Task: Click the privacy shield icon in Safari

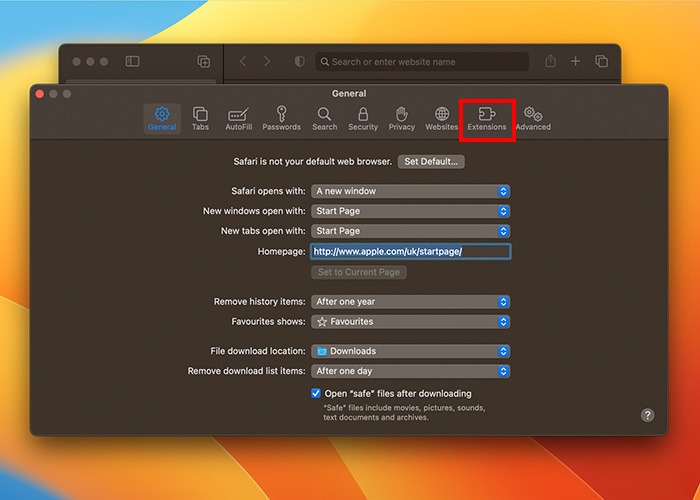Action: point(300,62)
